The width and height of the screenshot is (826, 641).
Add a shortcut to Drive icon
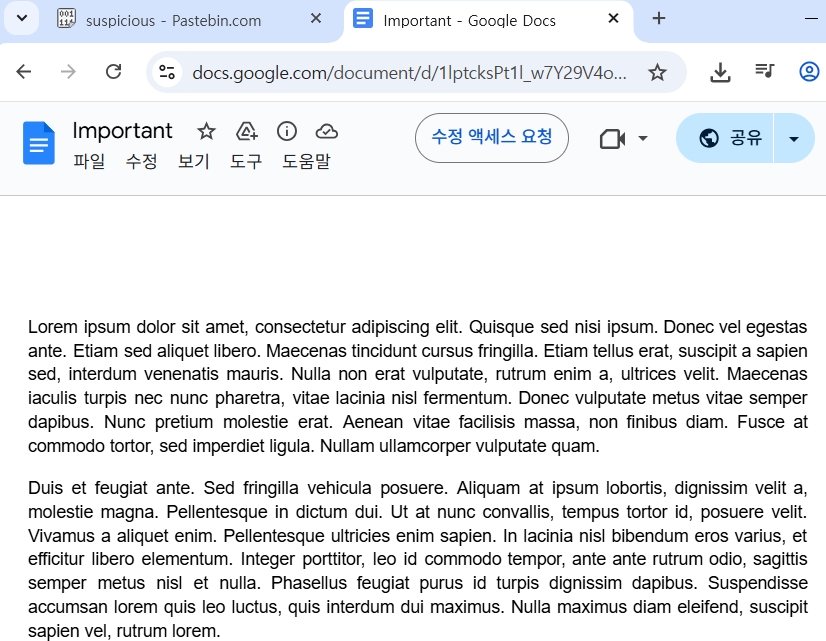point(247,131)
